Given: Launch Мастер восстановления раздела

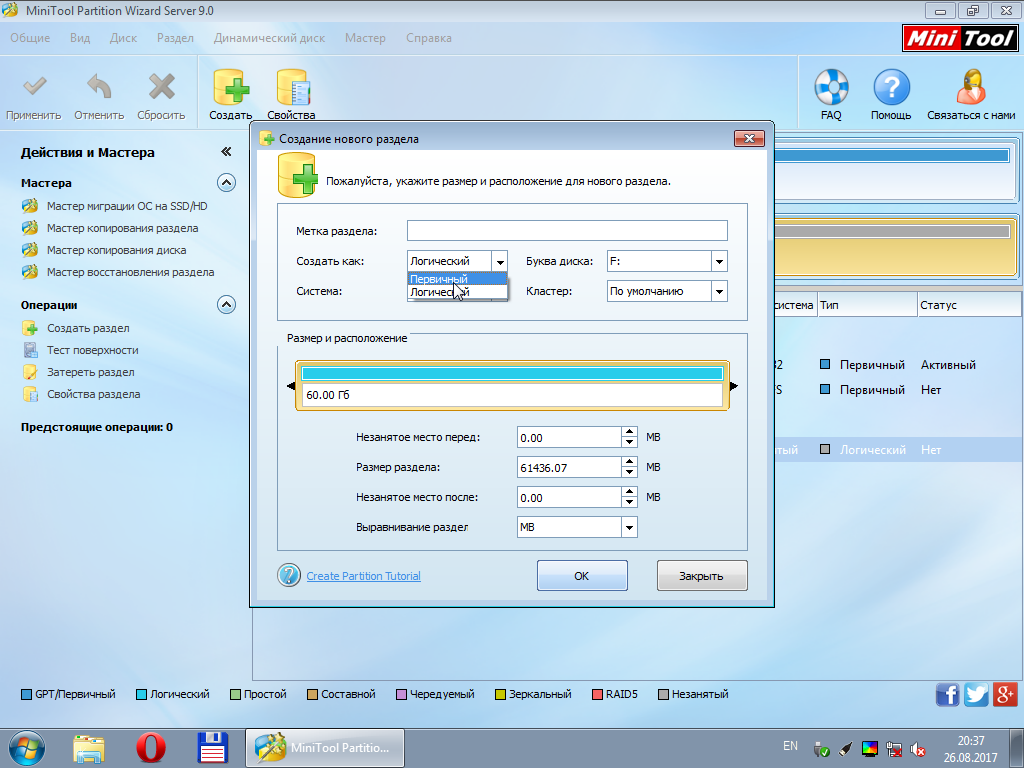Looking at the screenshot, I should point(130,272).
